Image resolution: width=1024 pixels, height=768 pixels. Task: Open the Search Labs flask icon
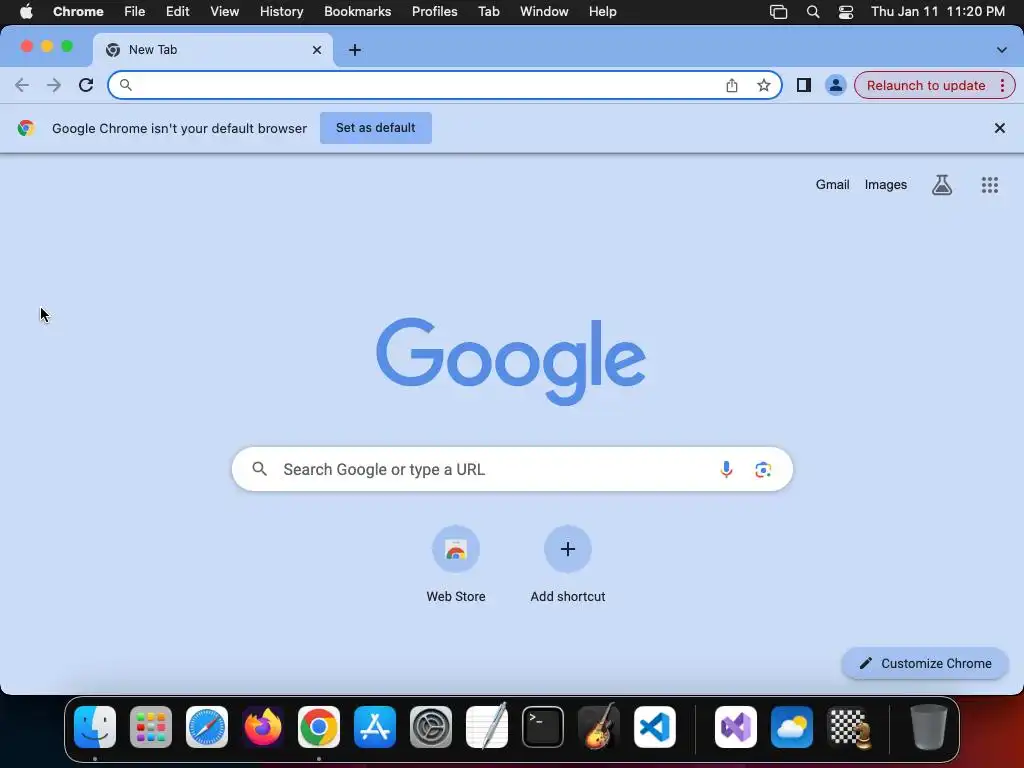pyautogui.click(x=941, y=185)
